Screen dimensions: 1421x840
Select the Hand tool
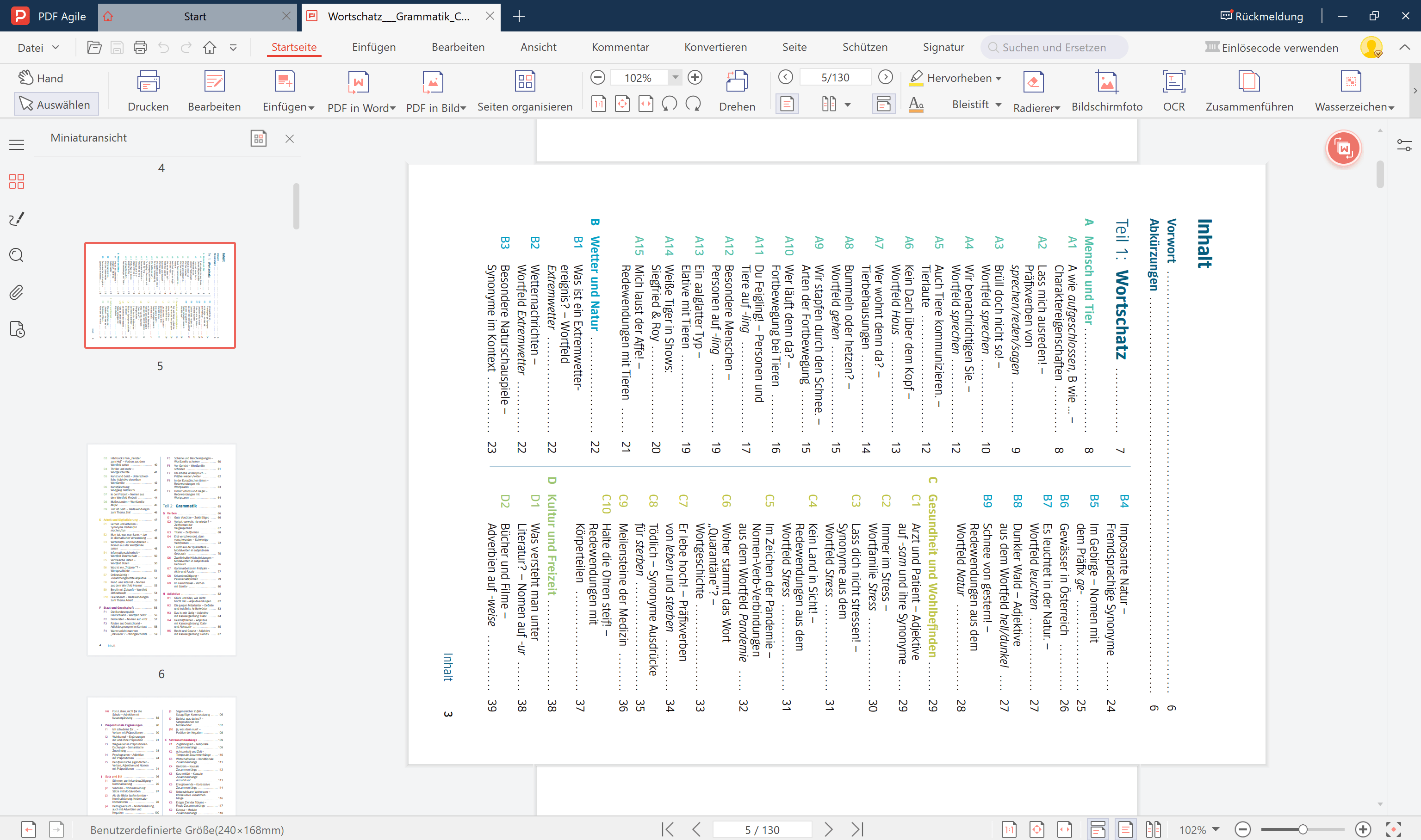(41, 78)
